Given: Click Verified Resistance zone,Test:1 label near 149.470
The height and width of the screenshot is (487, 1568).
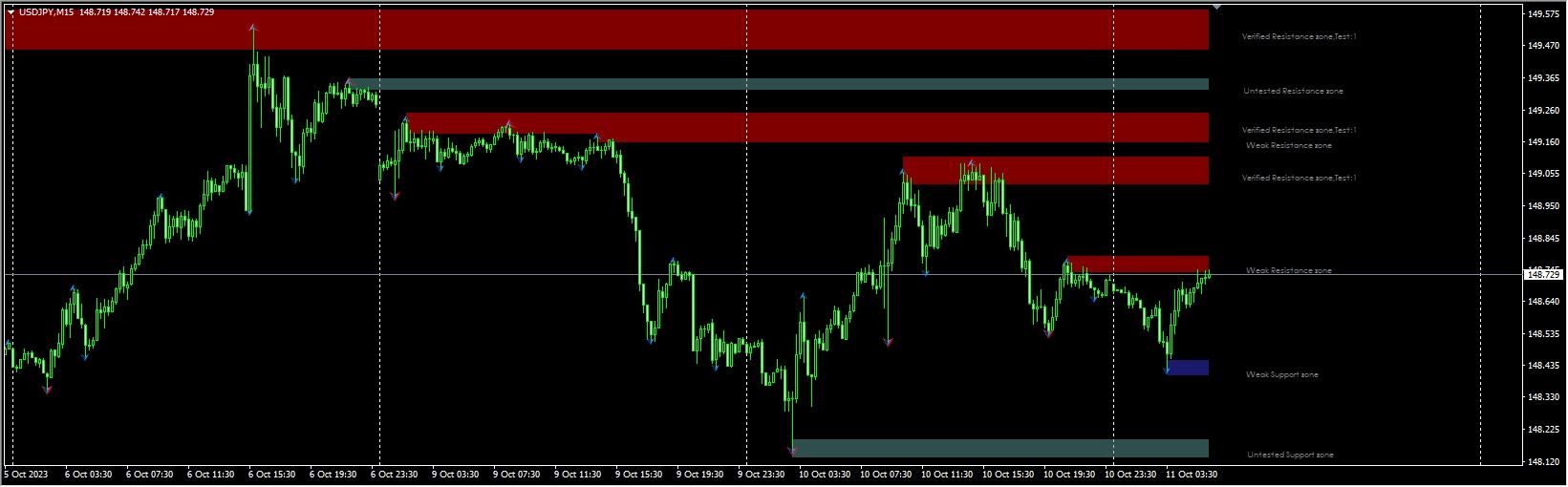Looking at the screenshot, I should (1299, 37).
